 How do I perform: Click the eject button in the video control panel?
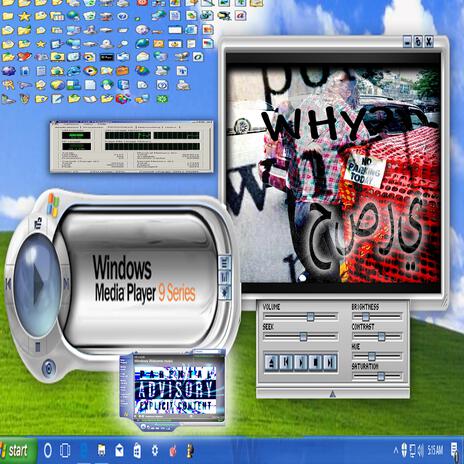(x=272, y=362)
